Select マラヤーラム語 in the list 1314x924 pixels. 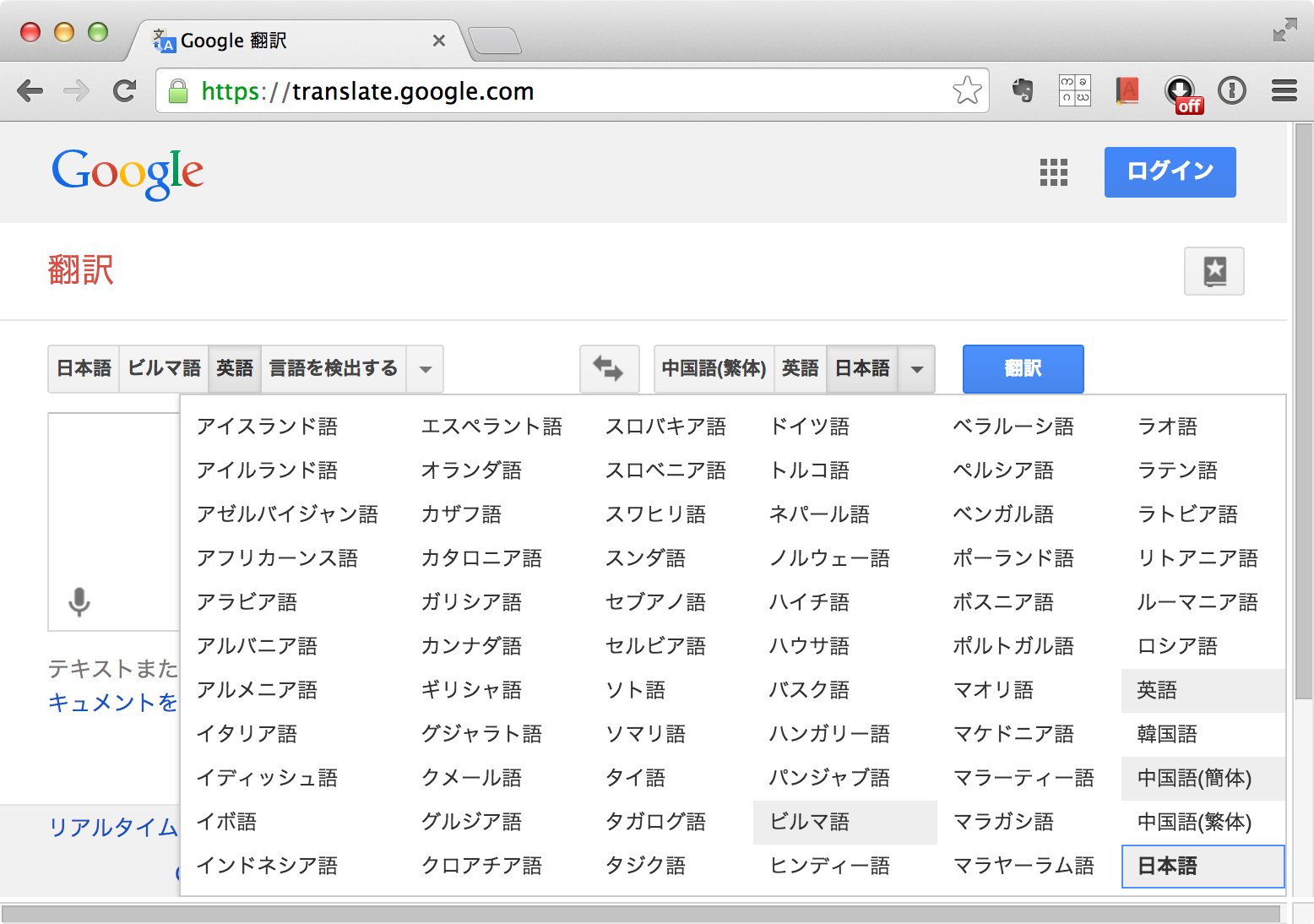[x=1024, y=866]
